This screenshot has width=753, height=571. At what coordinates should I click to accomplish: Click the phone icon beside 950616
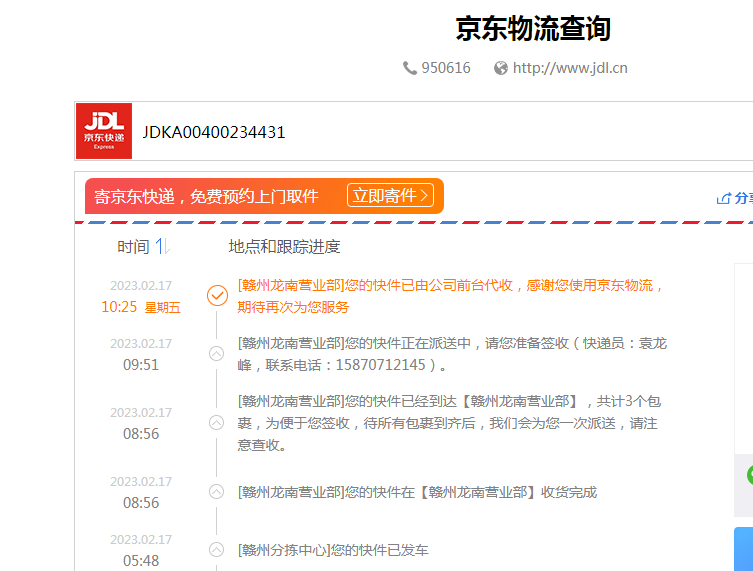tap(410, 68)
